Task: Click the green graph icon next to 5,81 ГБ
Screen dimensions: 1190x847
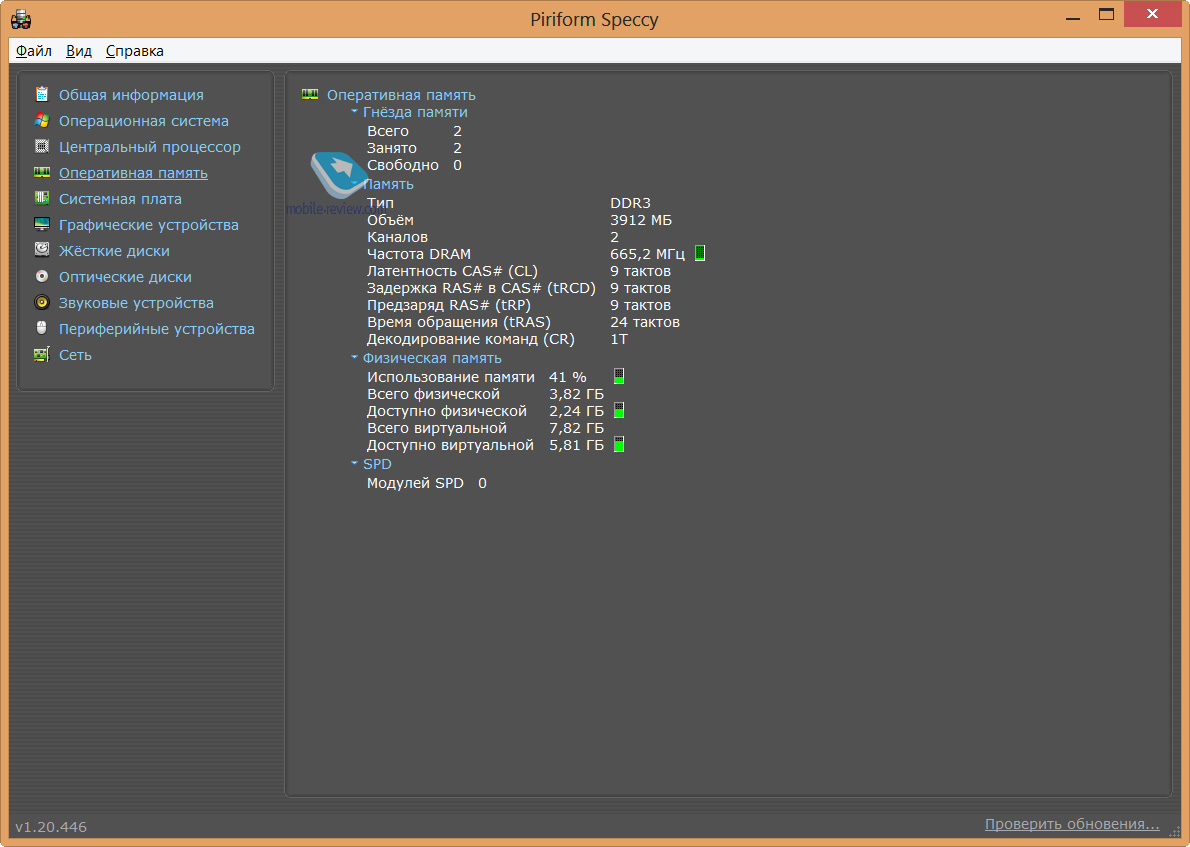Action: (619, 445)
